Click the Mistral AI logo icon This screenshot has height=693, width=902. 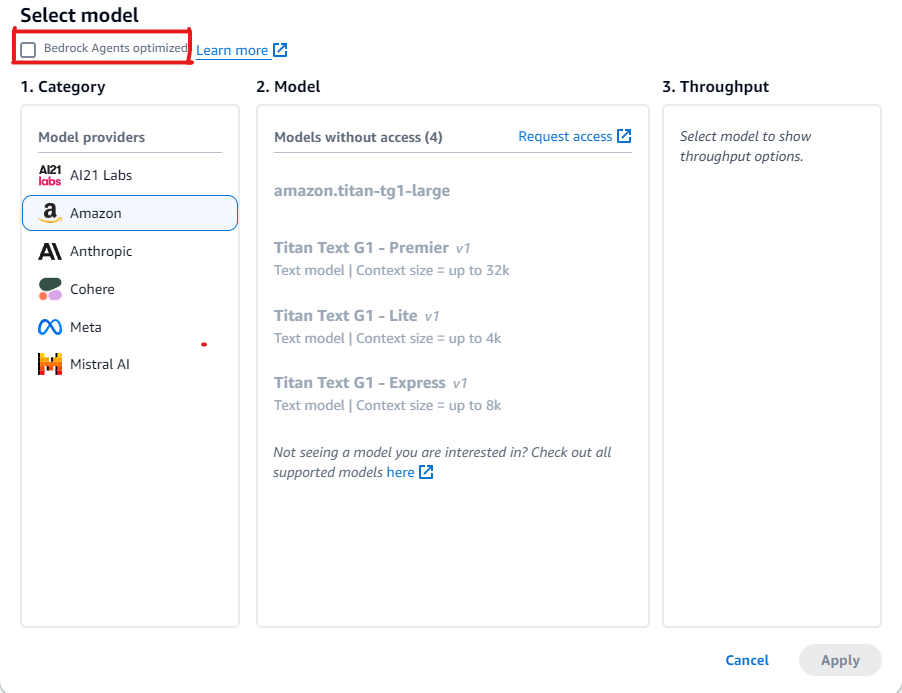tap(48, 364)
